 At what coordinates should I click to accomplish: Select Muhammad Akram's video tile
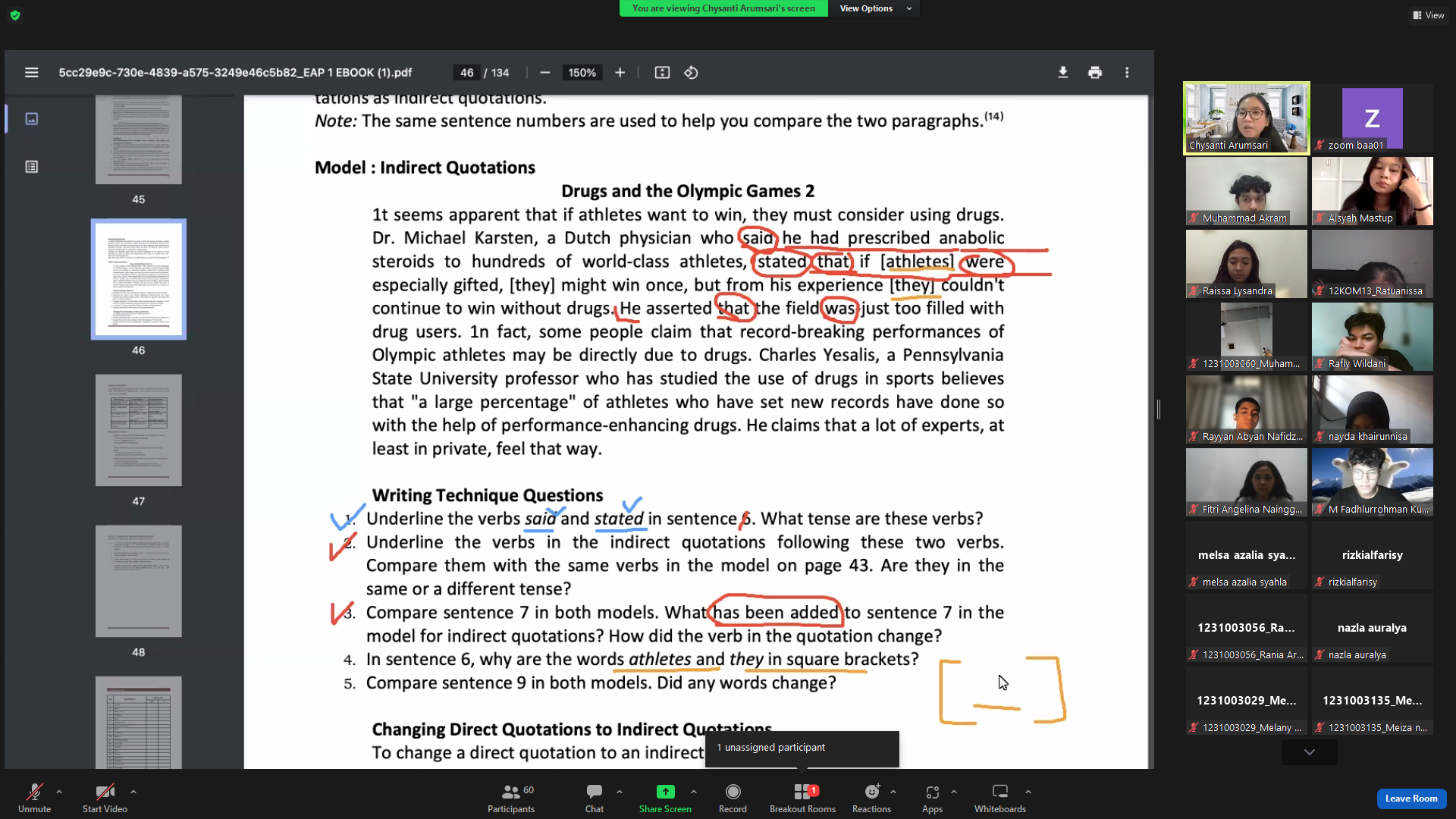(1247, 191)
